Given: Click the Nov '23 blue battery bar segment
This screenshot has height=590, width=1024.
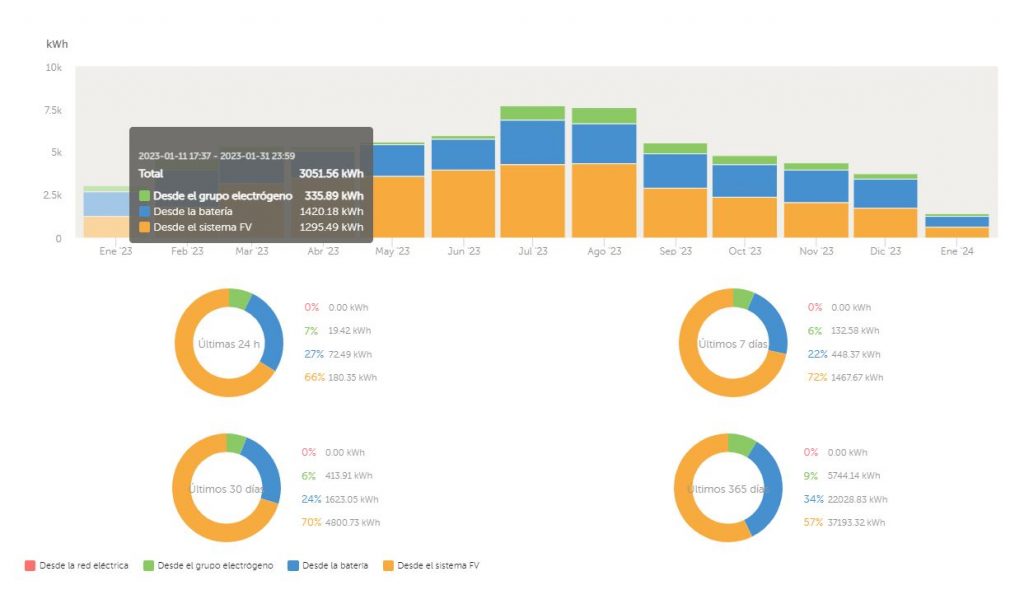Looking at the screenshot, I should point(816,186).
